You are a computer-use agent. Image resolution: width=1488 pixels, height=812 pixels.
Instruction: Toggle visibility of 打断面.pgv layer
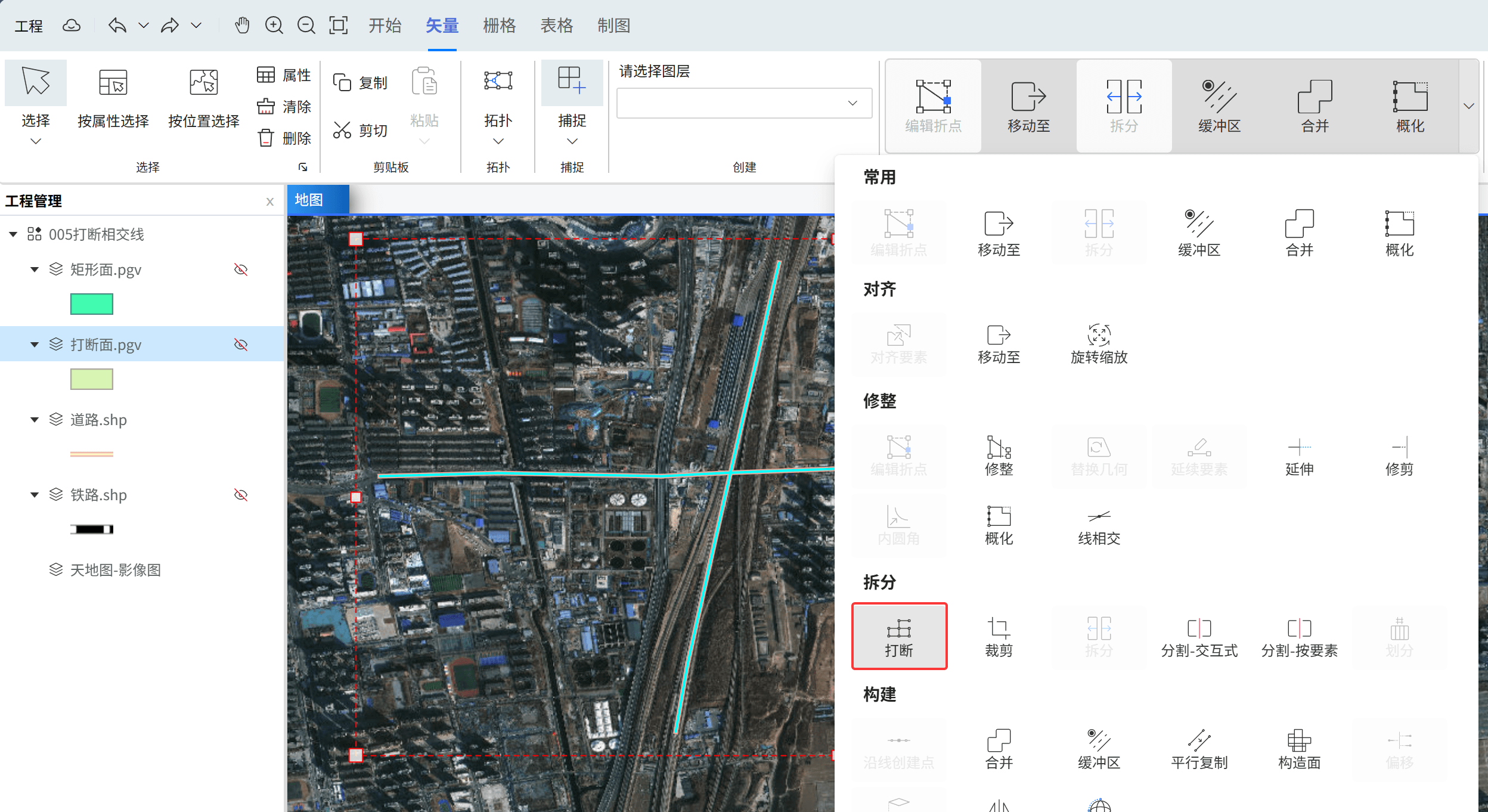click(241, 345)
